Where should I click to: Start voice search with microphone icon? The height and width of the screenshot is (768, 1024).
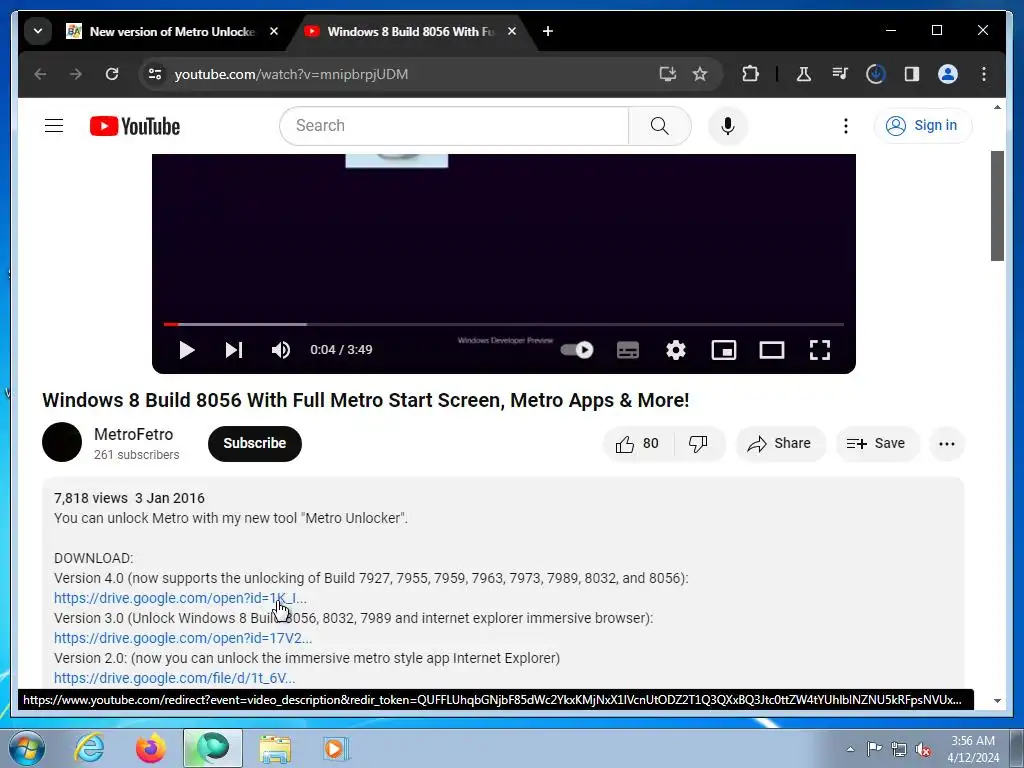click(x=728, y=125)
